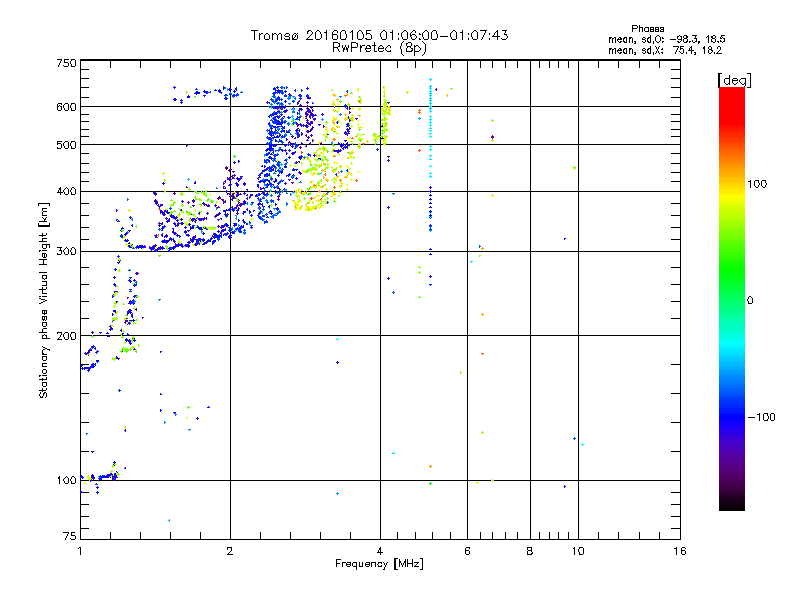Screen dimensions: 800x600
Task: Click the 'Frequency [MHz]' axis label
Action: (x=379, y=564)
